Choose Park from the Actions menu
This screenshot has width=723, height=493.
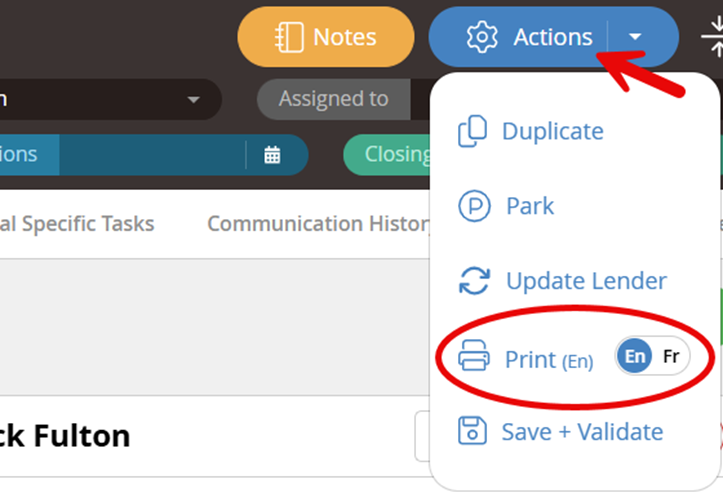click(530, 206)
